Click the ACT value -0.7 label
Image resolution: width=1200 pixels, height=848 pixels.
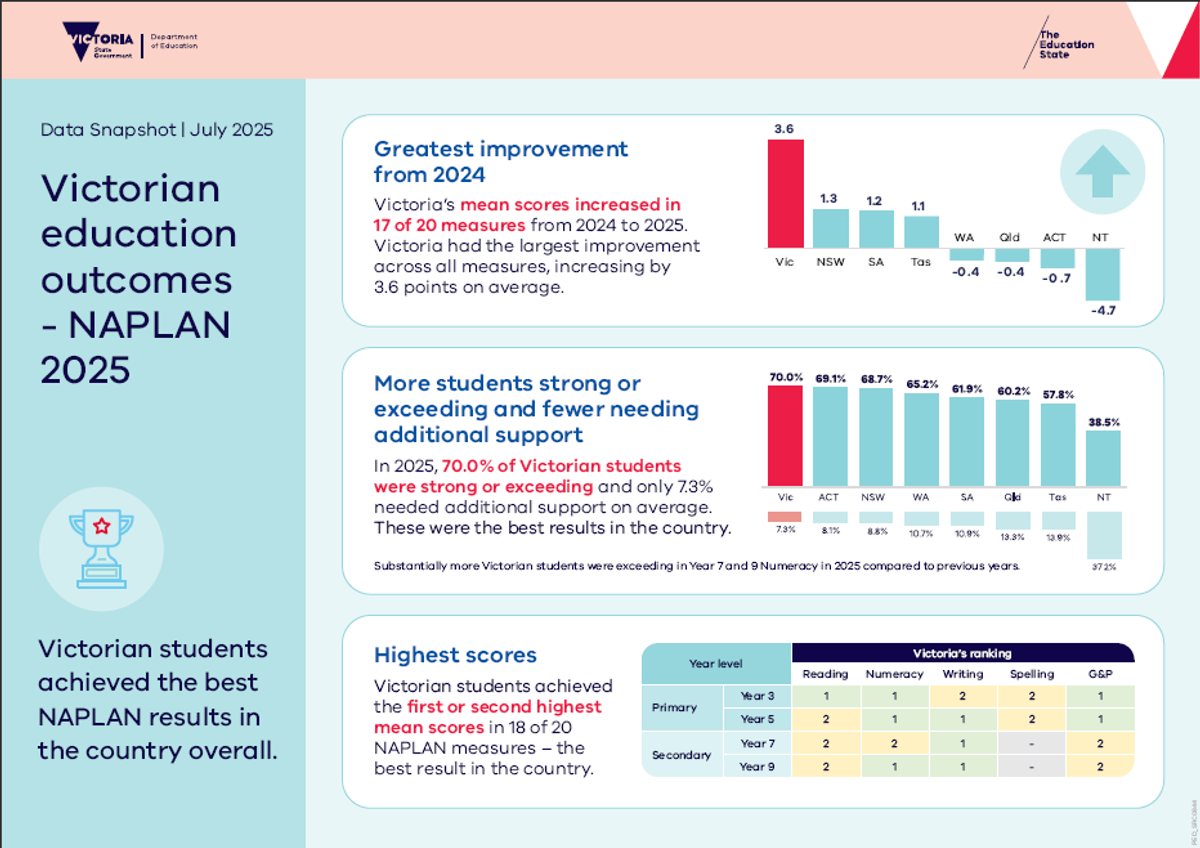(1059, 277)
